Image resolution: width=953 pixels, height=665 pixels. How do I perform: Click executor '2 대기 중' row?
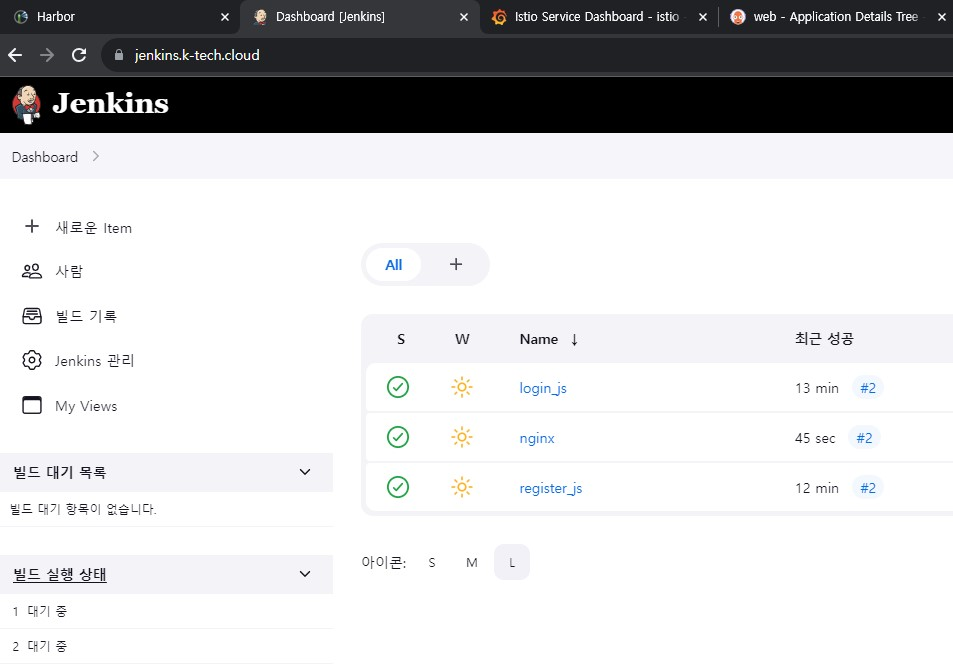point(167,646)
